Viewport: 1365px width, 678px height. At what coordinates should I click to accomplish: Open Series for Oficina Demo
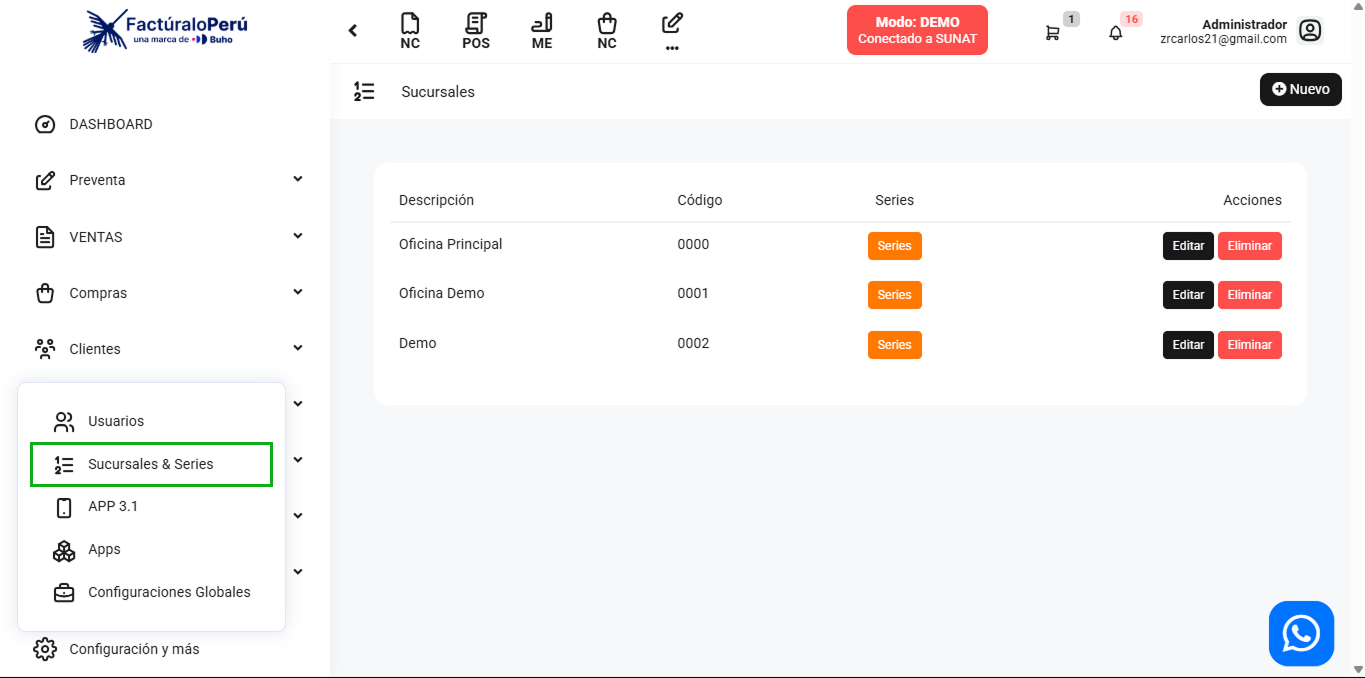[894, 295]
